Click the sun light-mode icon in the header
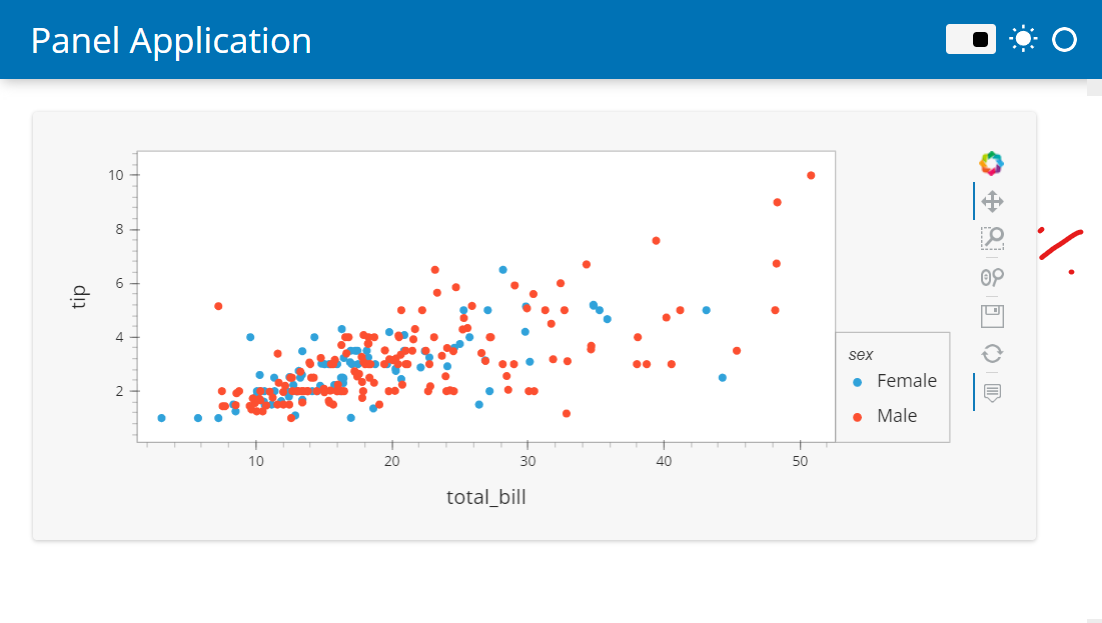1102x623 pixels. 1022,38
